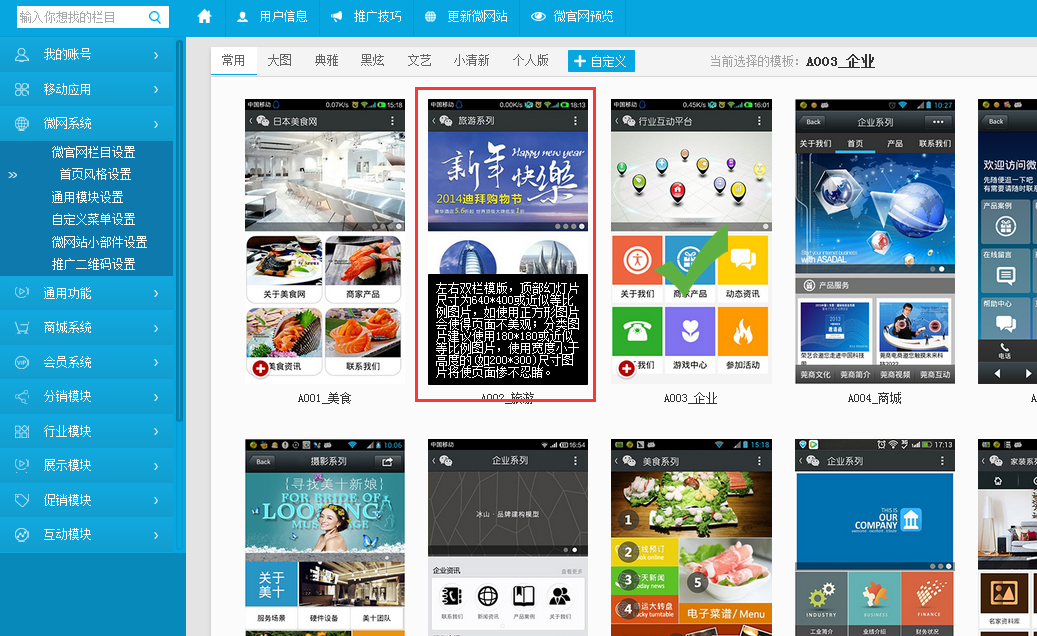Screen dimensions: 1037x636
Task: Open 商城系统 shopping cart menu
Action: coord(88,328)
